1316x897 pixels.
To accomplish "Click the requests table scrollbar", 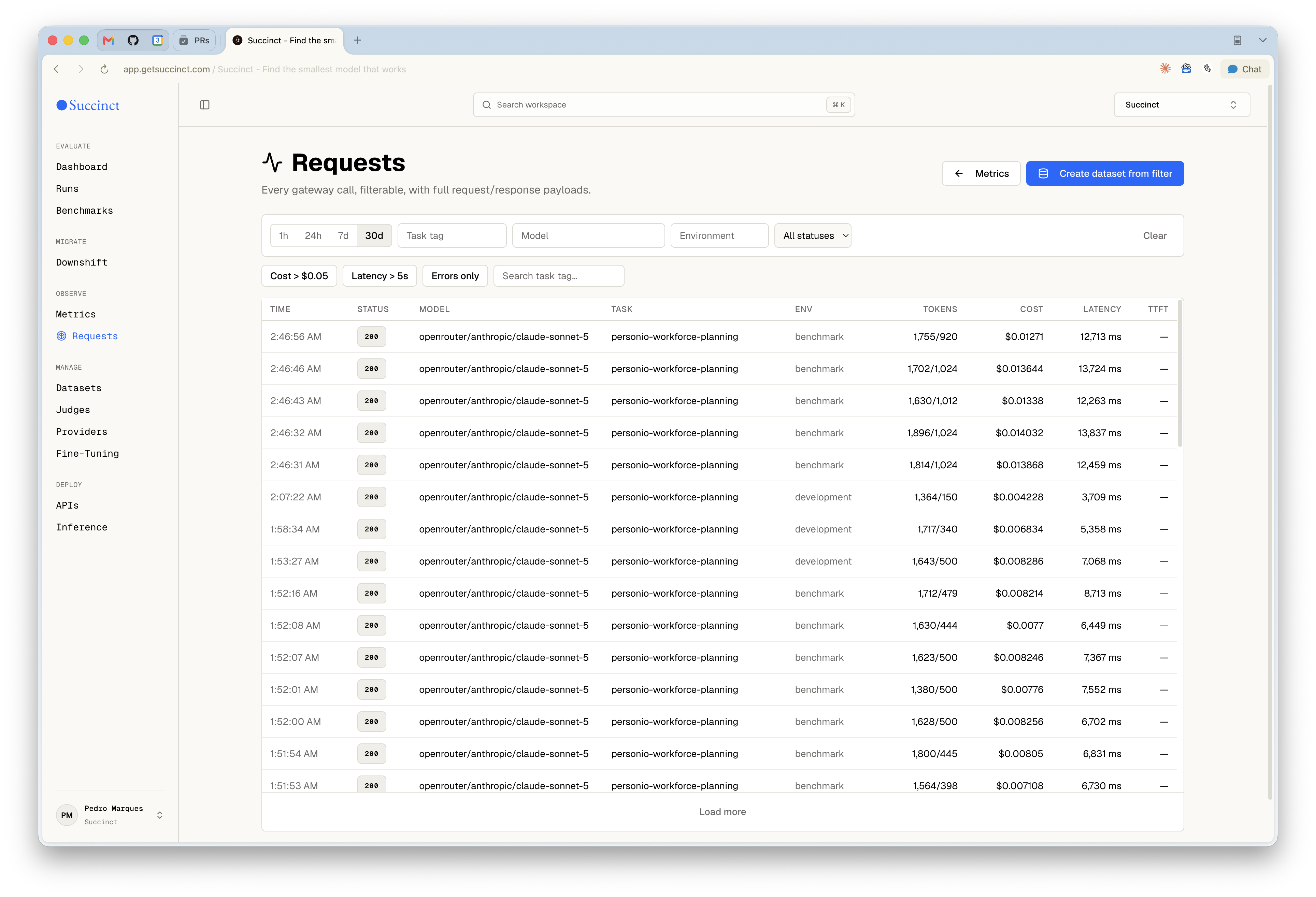I will pyautogui.click(x=1180, y=374).
